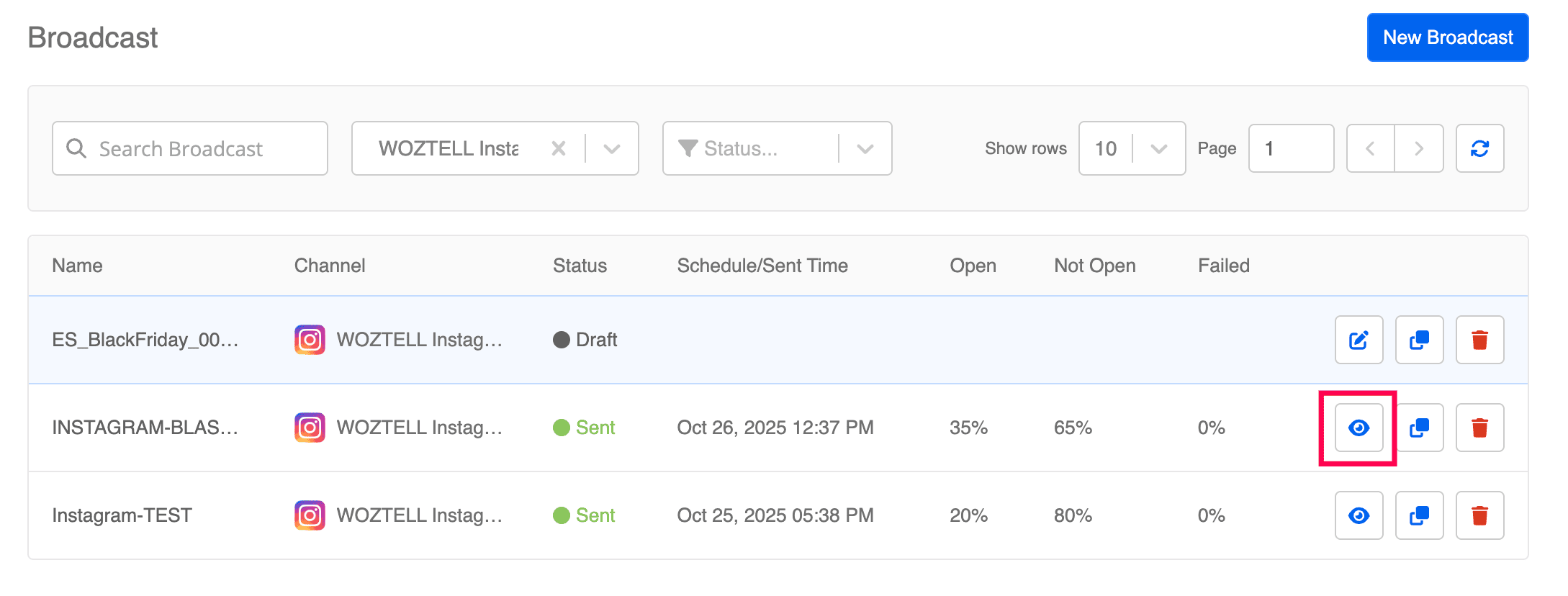Click the Instagram-TEST broadcast name
1568x596 pixels.
click(x=122, y=515)
